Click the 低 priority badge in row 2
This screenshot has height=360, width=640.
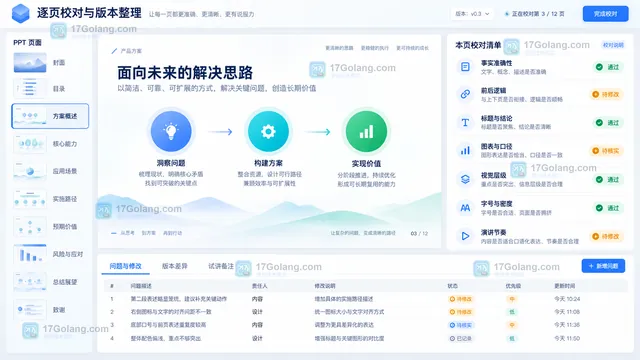click(x=512, y=312)
